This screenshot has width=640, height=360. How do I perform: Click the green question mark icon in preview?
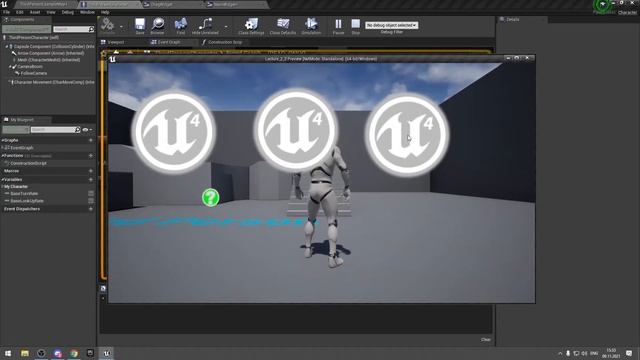tap(211, 198)
